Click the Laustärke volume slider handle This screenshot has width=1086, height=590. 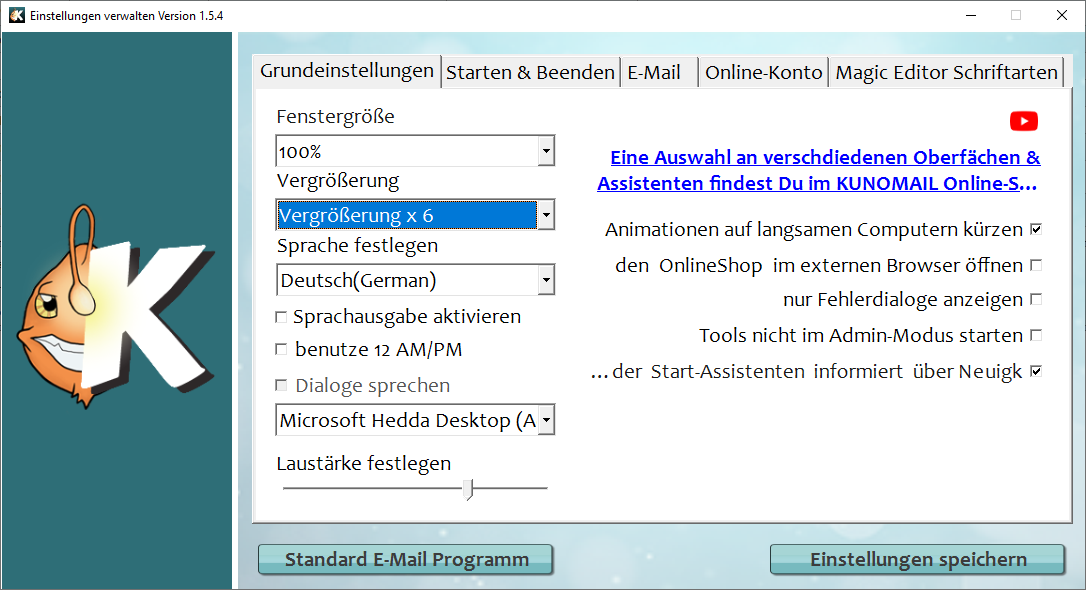tap(468, 489)
